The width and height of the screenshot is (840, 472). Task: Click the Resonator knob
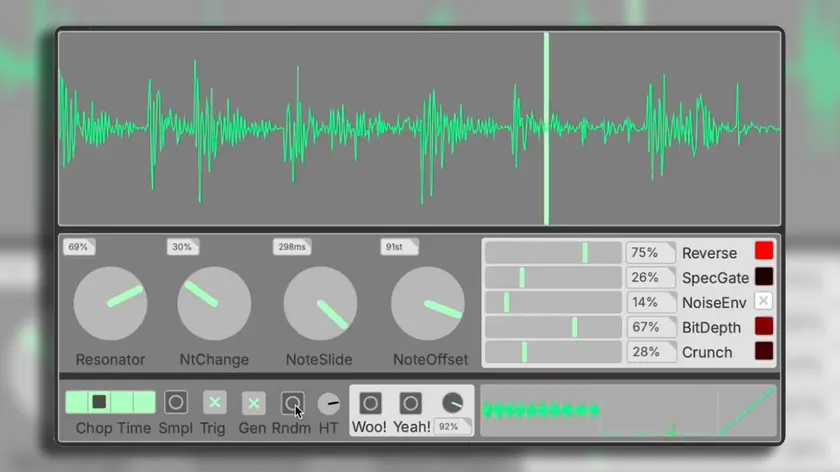(x=110, y=303)
